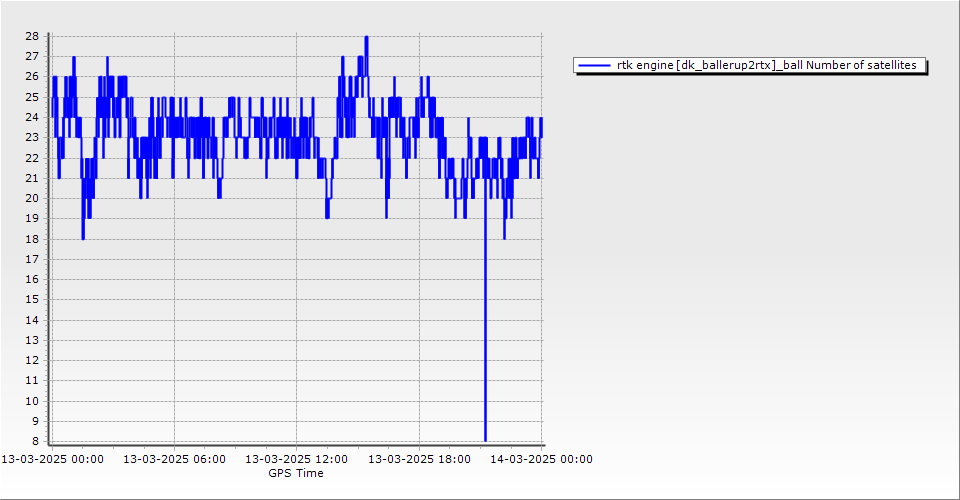960x500 pixels.
Task: Select the y-axis value 18
Action: [x=32, y=239]
